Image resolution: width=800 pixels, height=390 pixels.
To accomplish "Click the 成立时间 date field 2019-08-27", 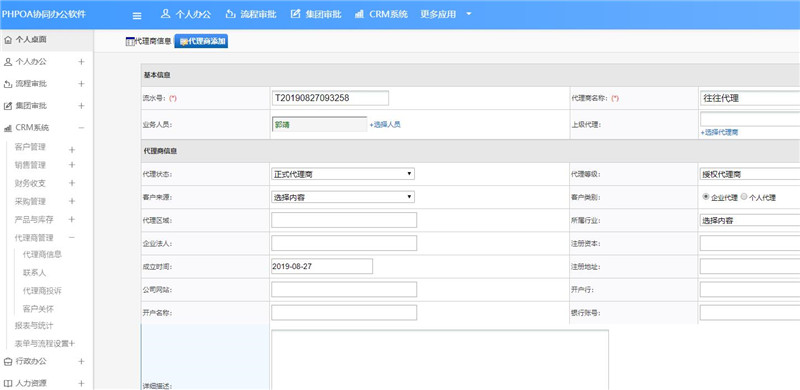I will click(x=322, y=266).
